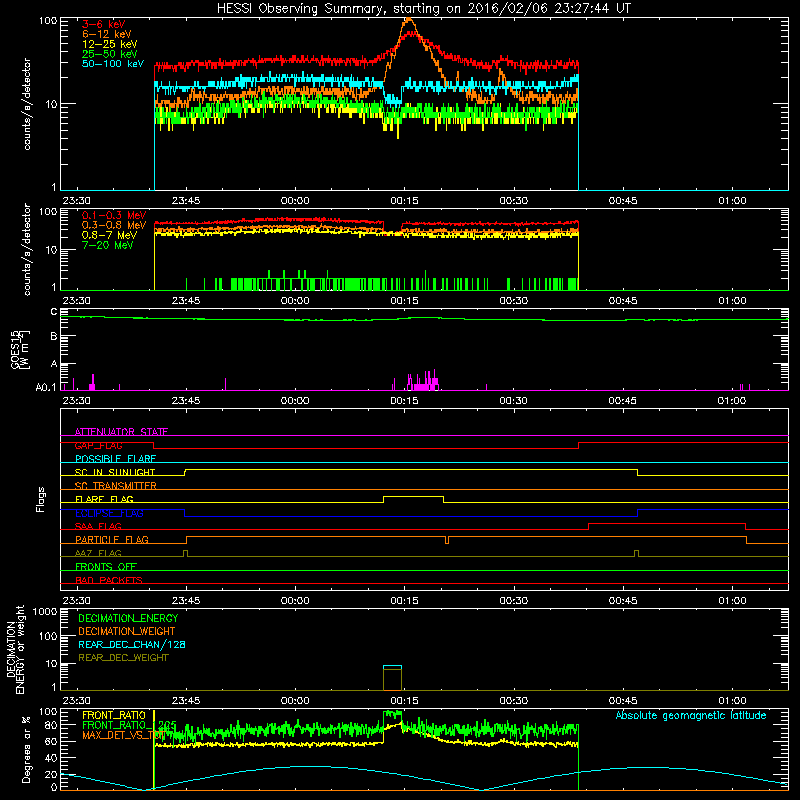
Task: Click the HESSI Observing Summary plot title
Action: pyautogui.click(x=424, y=9)
